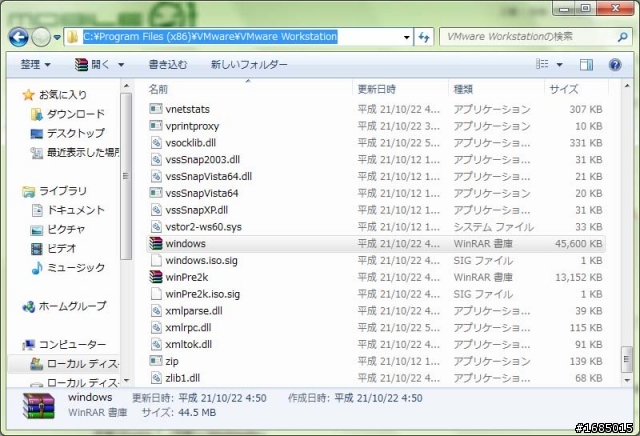Expand the 開く dropdown arrow

(121, 65)
